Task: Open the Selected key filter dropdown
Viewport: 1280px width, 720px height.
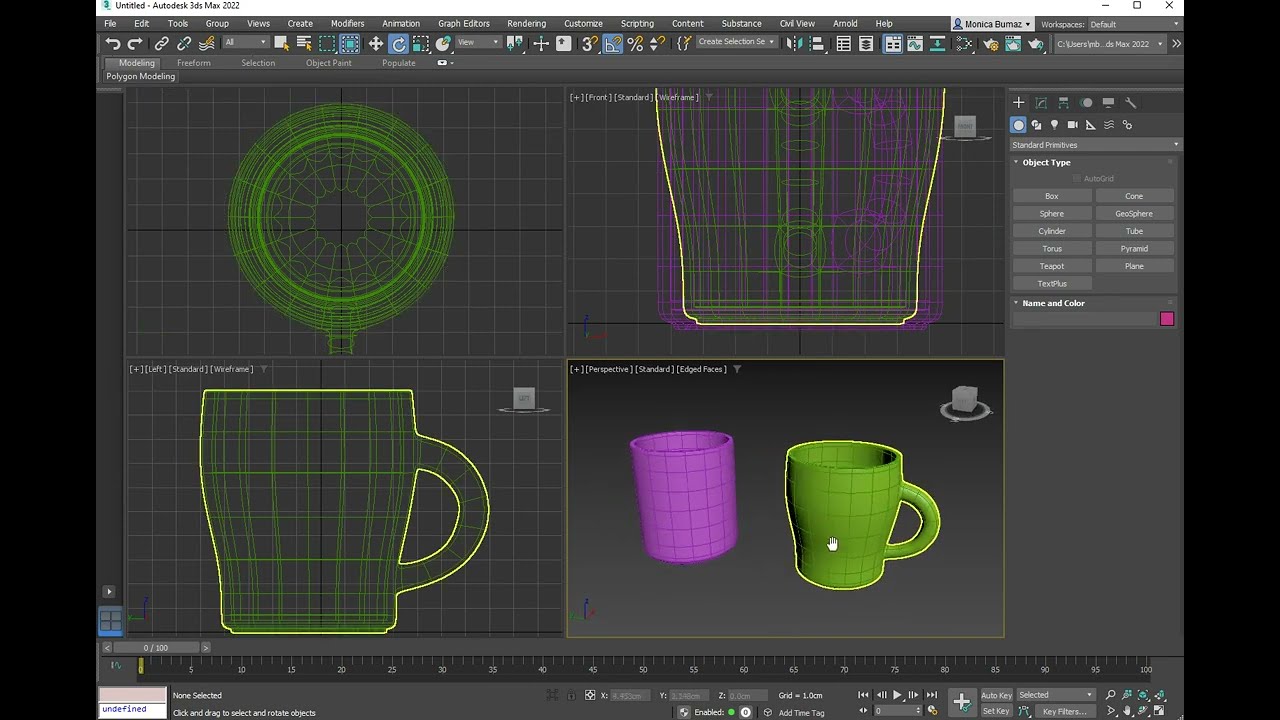Action: coord(1056,695)
